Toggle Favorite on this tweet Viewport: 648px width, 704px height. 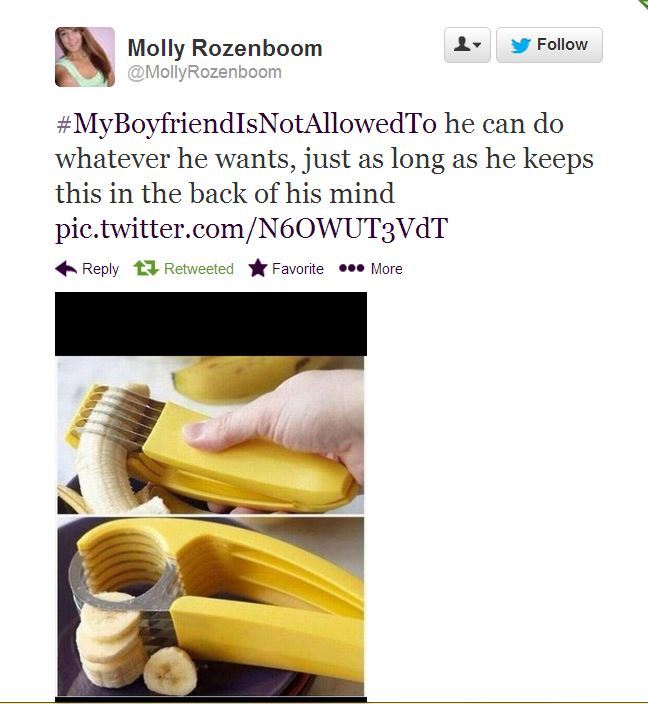[286, 268]
